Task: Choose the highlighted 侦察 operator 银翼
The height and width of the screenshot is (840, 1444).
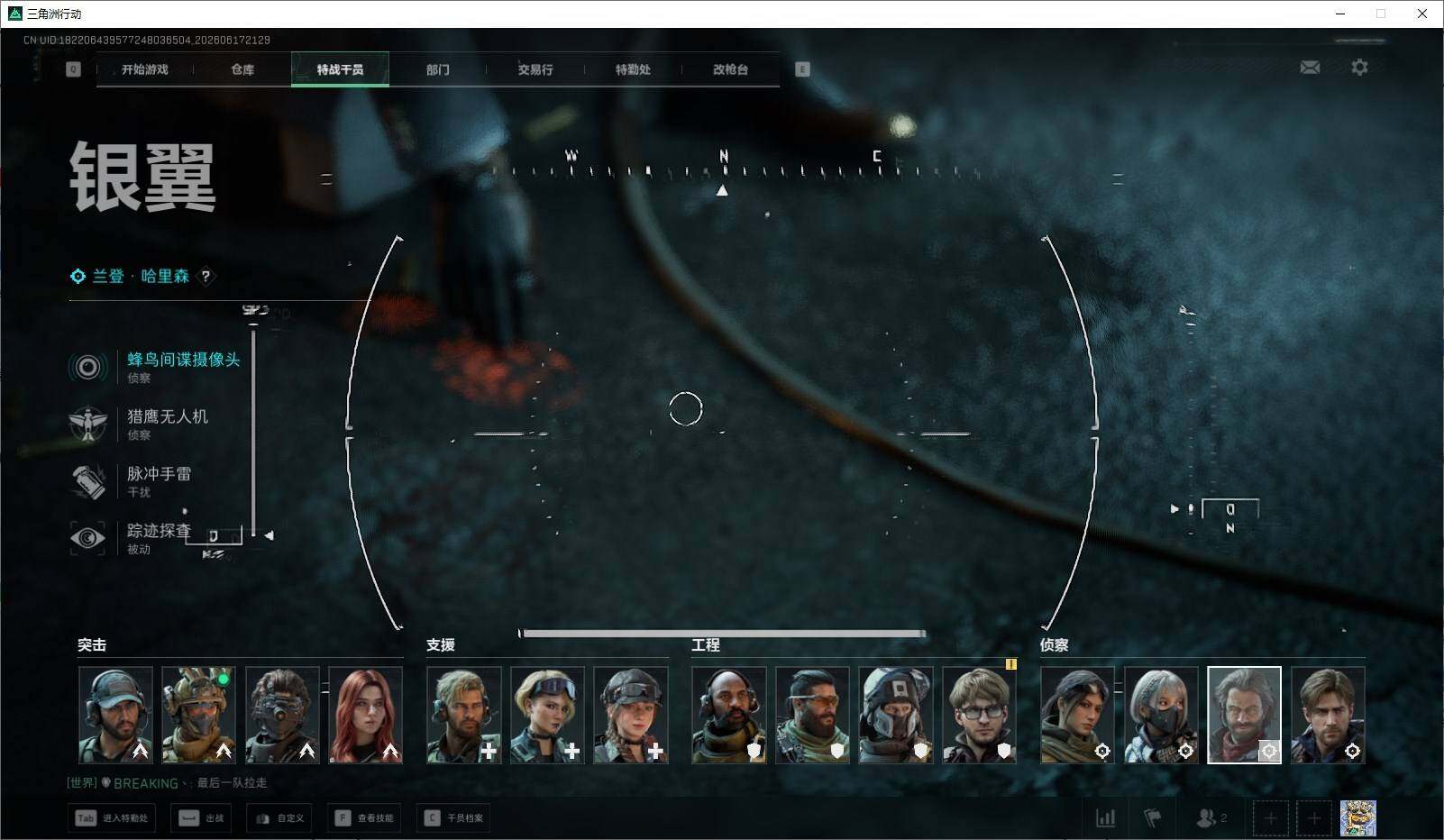Action: 1244,715
